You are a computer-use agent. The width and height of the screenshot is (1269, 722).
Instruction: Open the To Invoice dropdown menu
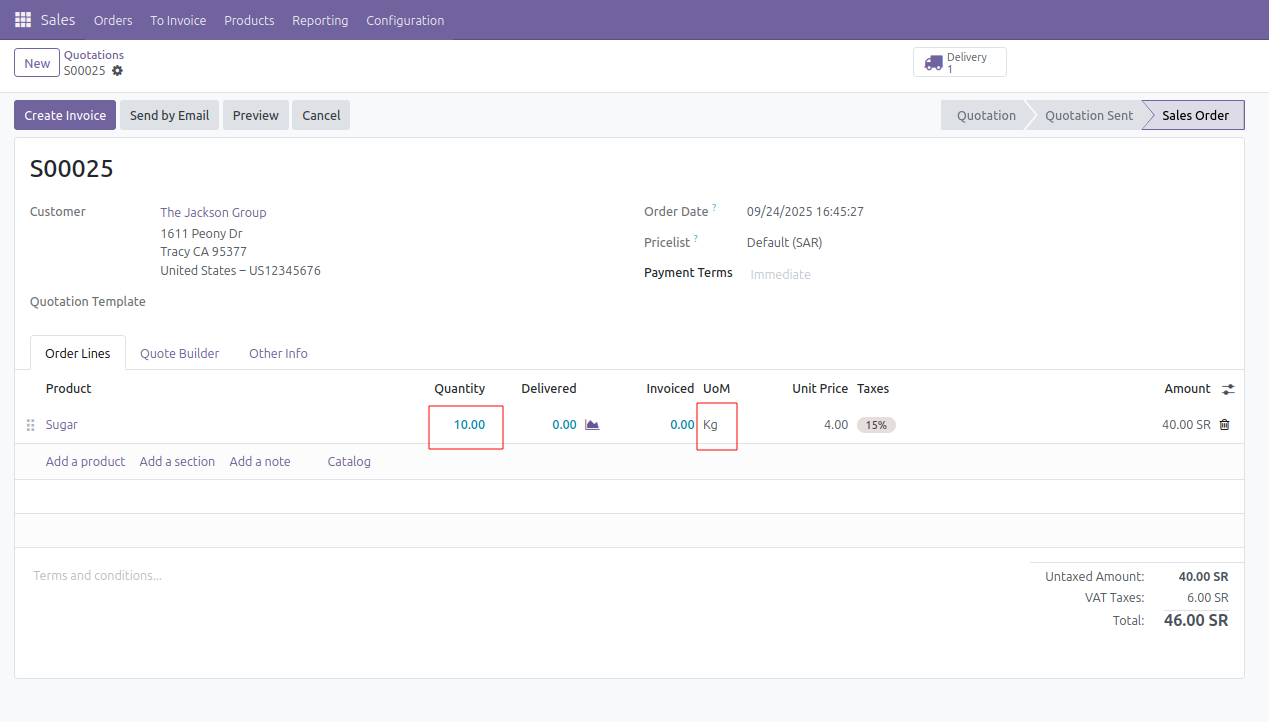pyautogui.click(x=178, y=20)
